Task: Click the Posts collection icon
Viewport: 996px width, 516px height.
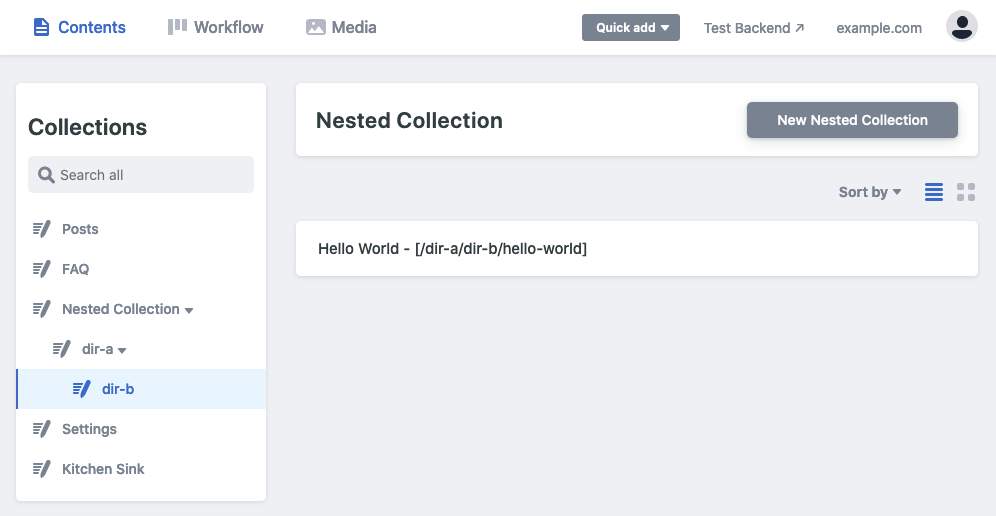Action: (x=42, y=229)
